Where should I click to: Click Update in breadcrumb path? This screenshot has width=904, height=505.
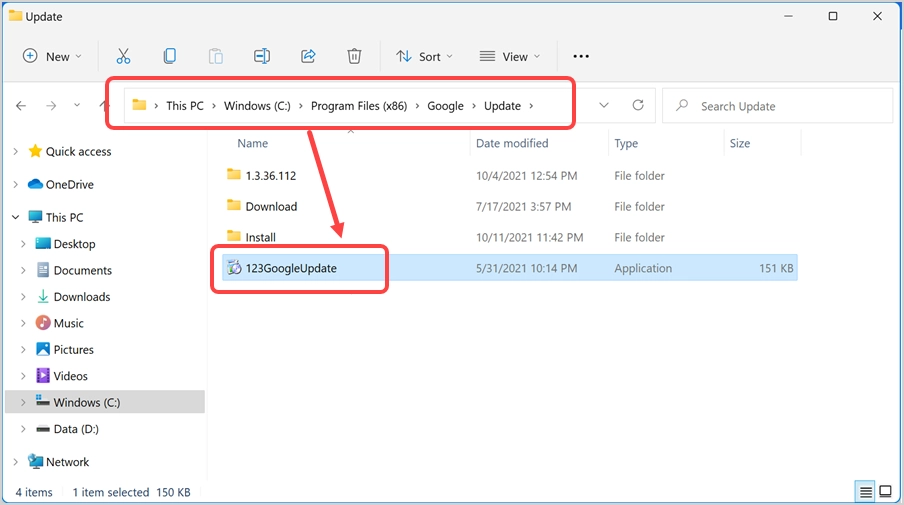[502, 105]
